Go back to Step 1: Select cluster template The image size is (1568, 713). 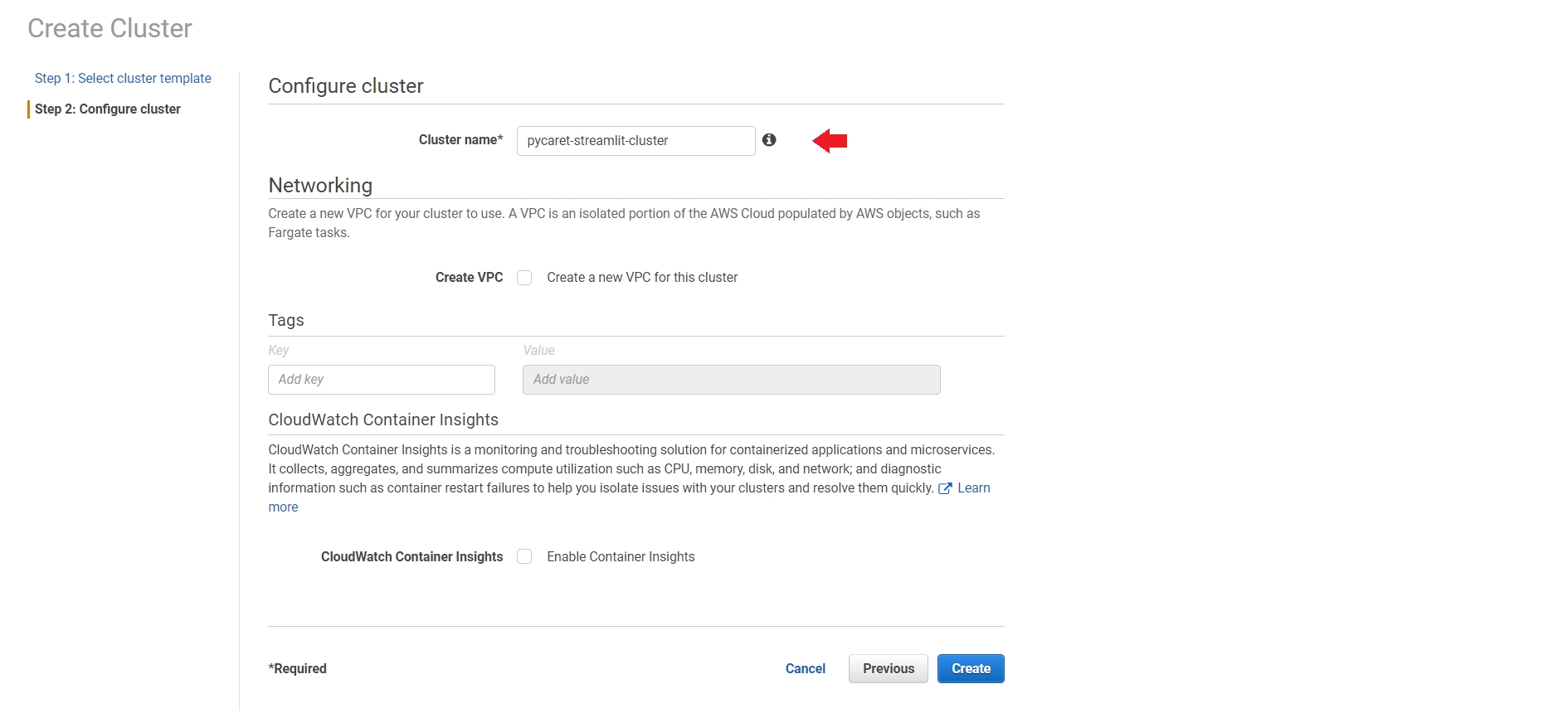(x=123, y=78)
